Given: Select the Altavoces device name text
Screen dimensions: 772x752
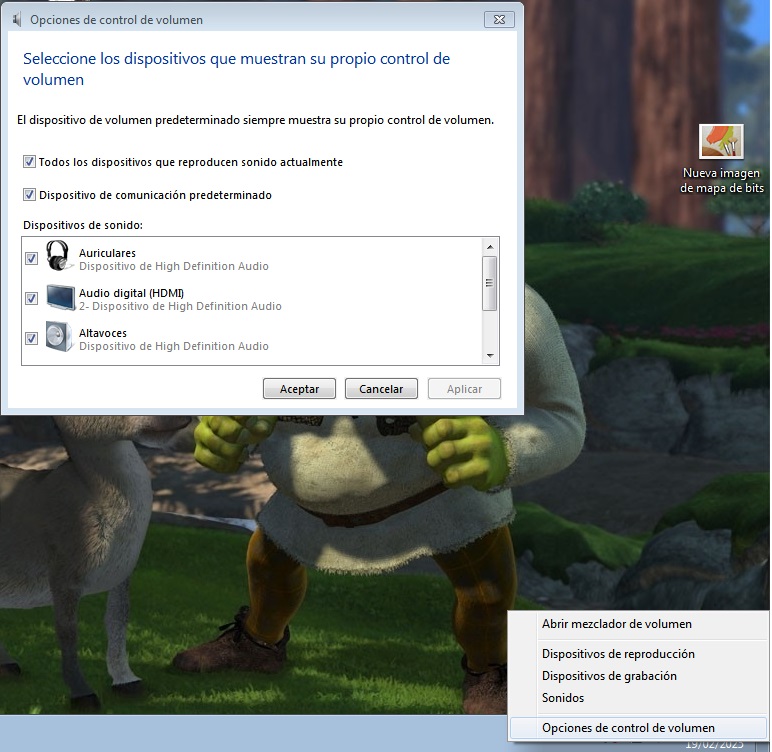Looking at the screenshot, I should click(x=103, y=333).
